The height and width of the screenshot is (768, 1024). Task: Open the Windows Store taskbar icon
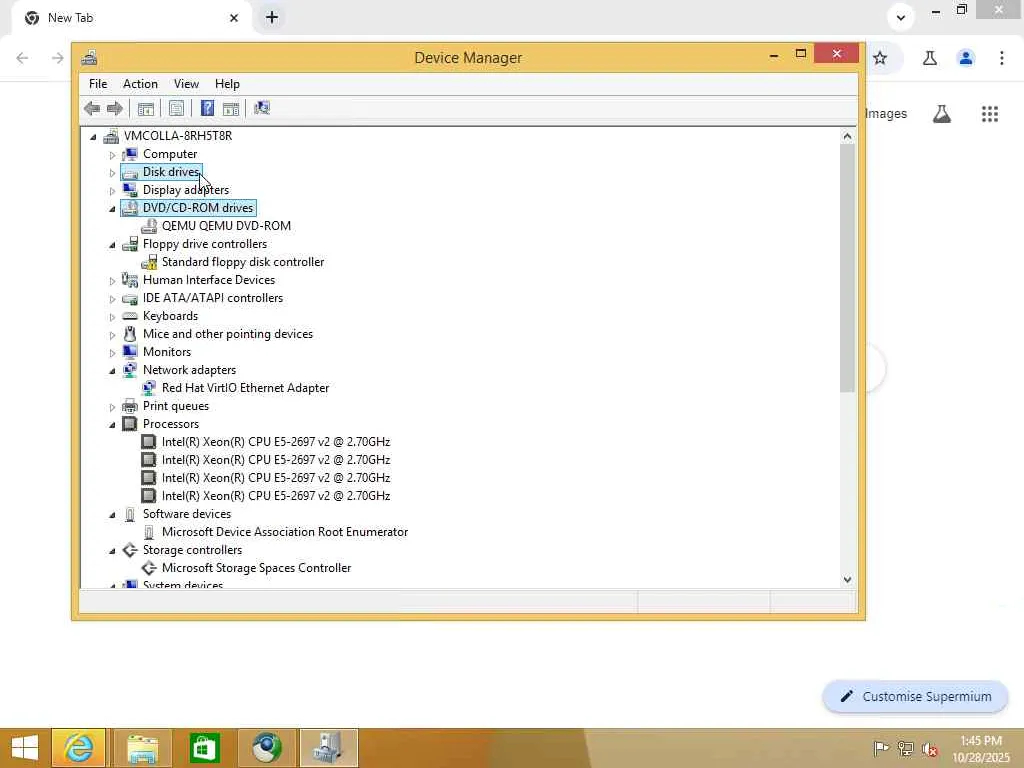point(204,748)
